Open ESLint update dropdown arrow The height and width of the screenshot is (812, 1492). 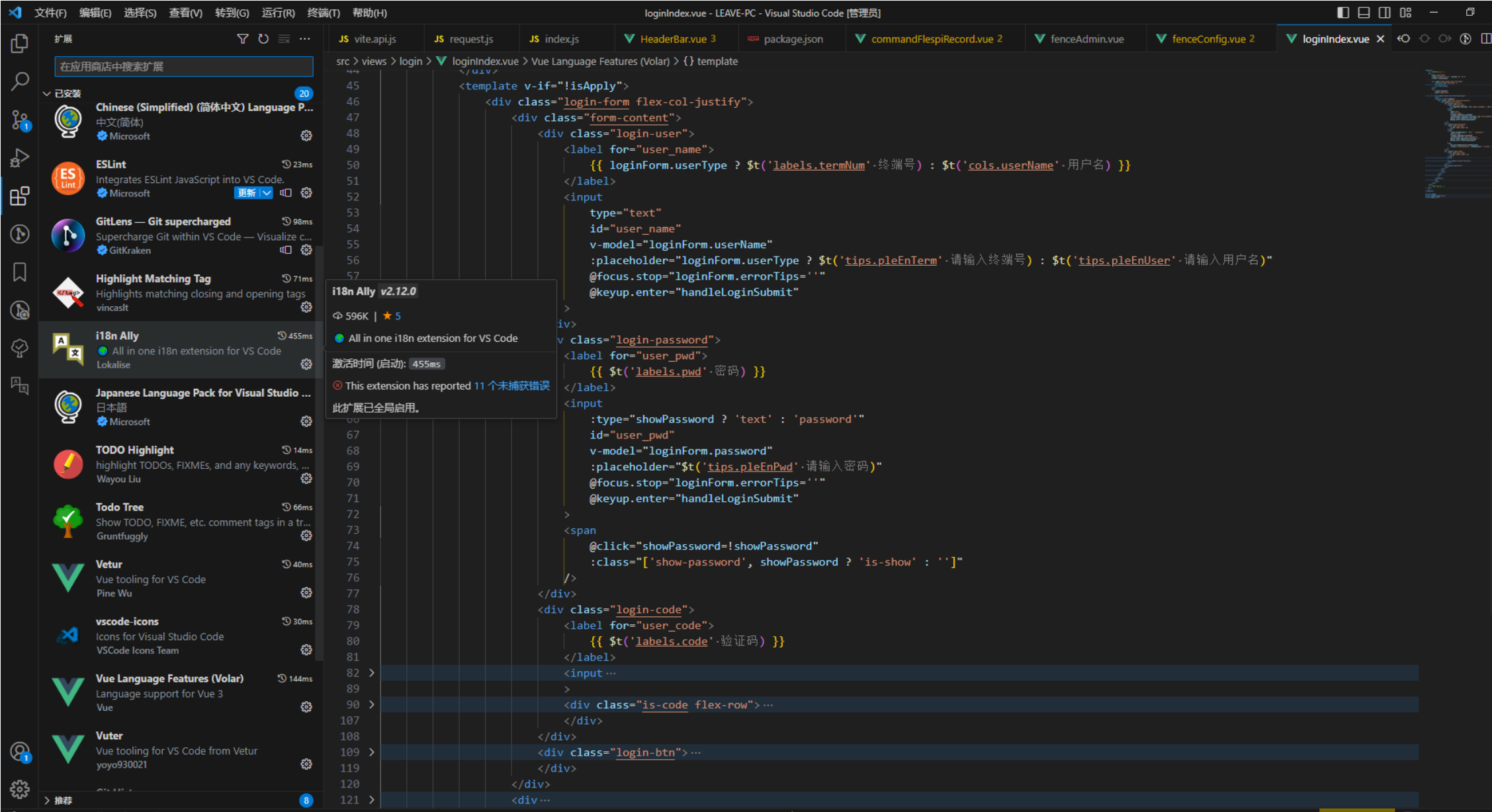tap(266, 193)
